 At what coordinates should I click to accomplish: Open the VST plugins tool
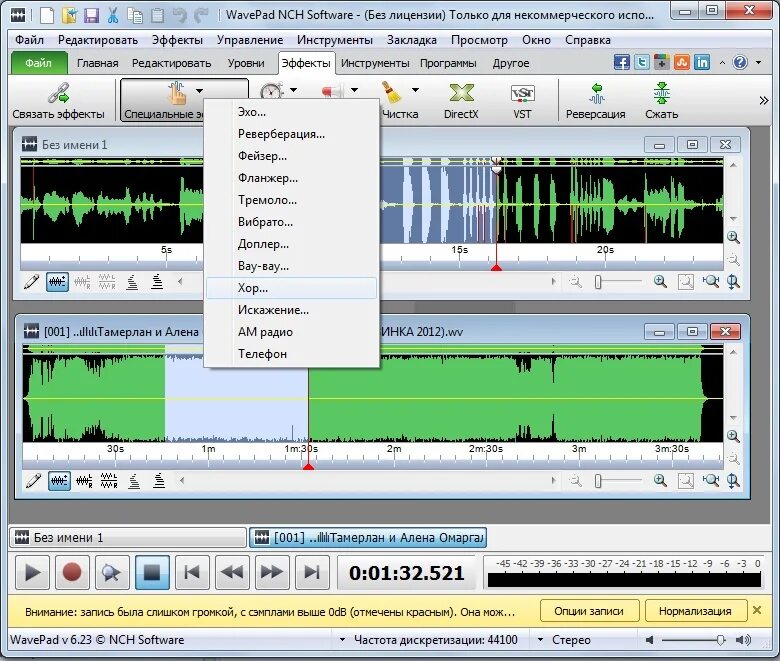click(x=522, y=100)
